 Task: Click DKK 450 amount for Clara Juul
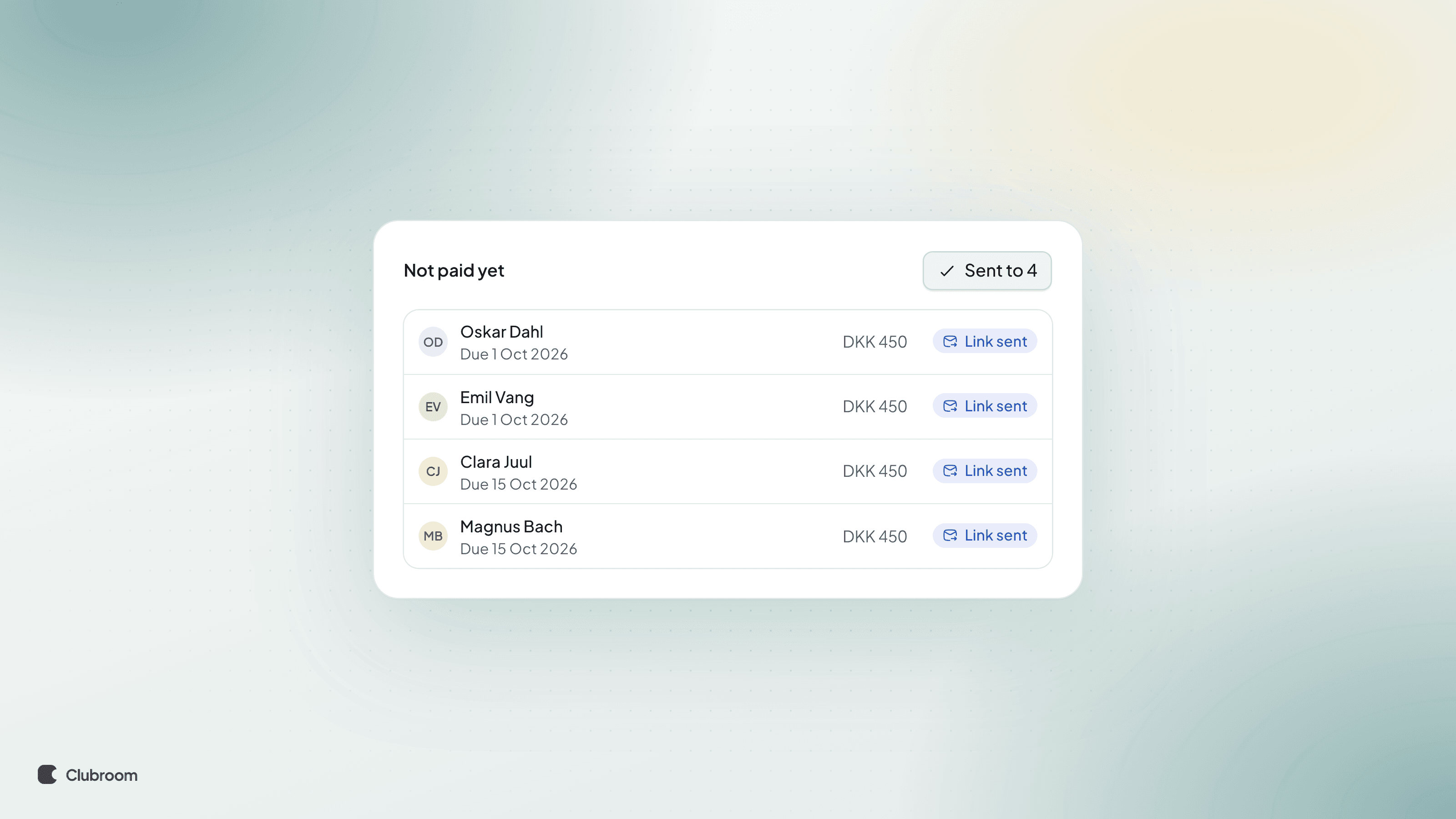click(x=875, y=471)
